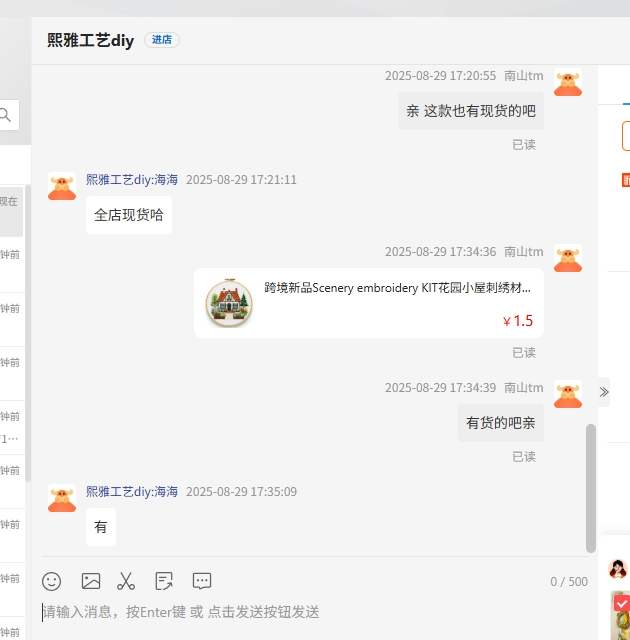Select the scissors screenshot tool
Image resolution: width=630 pixels, height=640 pixels.
pyautogui.click(x=126, y=581)
